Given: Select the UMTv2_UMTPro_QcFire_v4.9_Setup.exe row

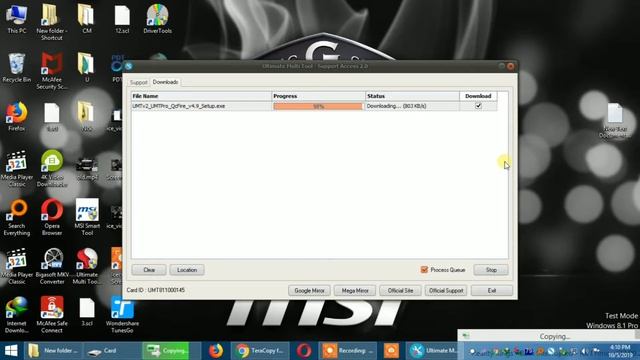Looking at the screenshot, I should click(x=314, y=106).
